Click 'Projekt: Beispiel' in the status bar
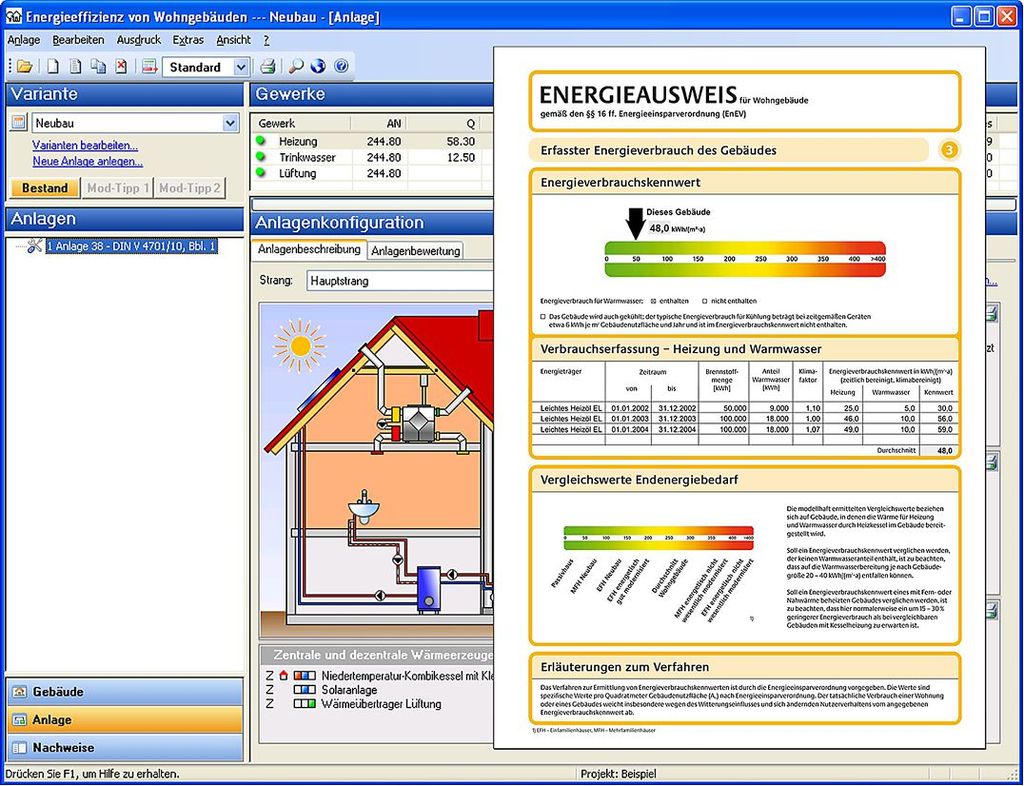The height and width of the screenshot is (786, 1024). tap(618, 774)
